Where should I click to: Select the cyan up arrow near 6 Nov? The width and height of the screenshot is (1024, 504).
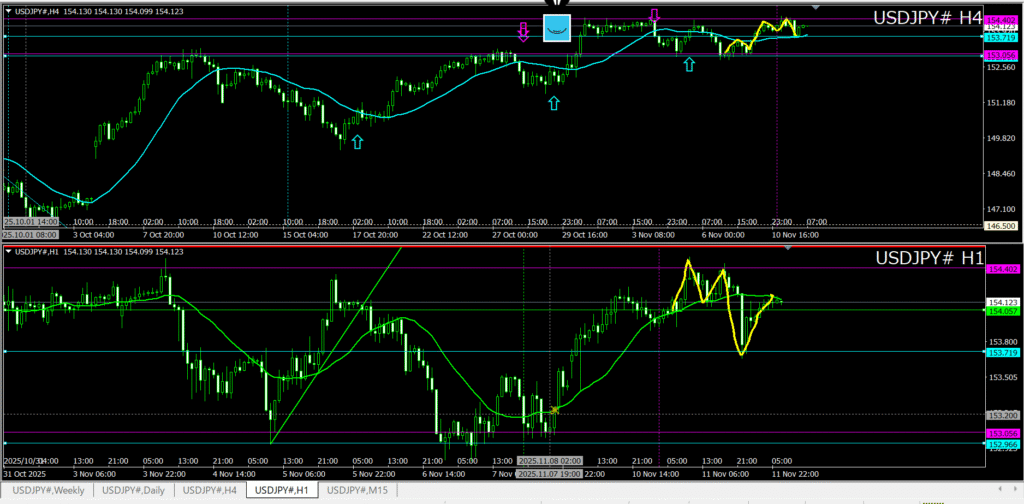tap(688, 64)
